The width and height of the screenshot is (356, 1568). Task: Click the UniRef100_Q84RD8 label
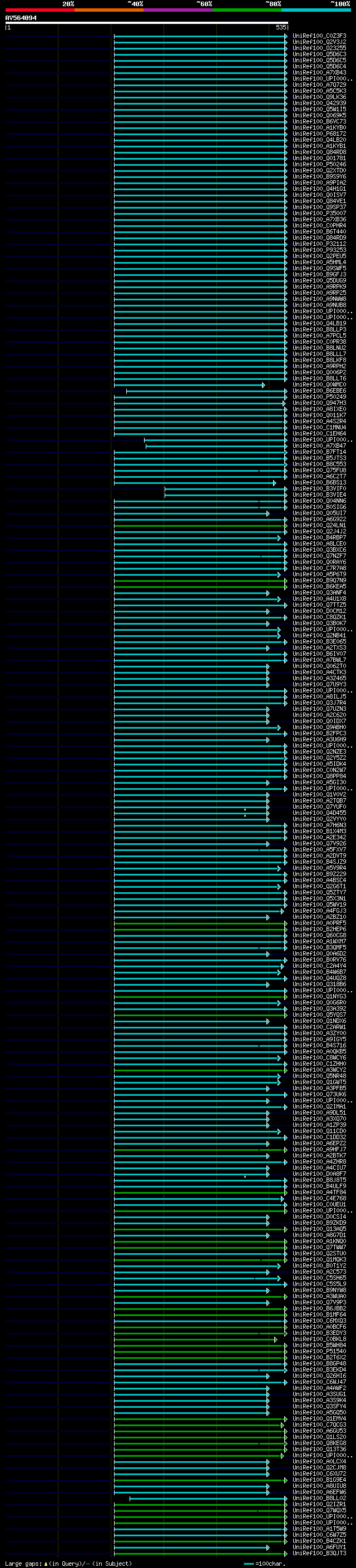(x=319, y=152)
